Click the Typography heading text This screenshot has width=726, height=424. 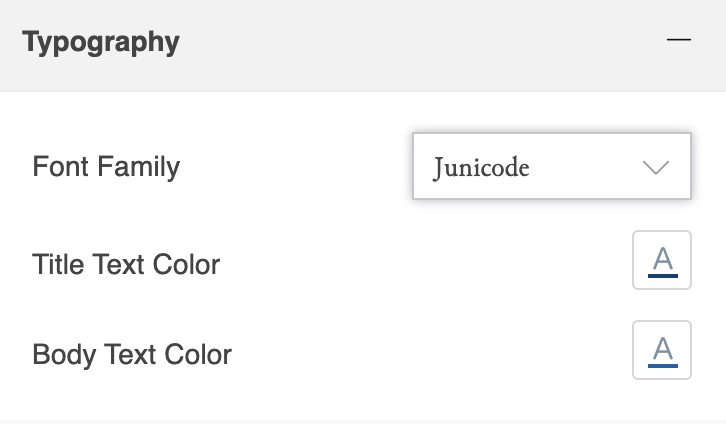point(101,43)
